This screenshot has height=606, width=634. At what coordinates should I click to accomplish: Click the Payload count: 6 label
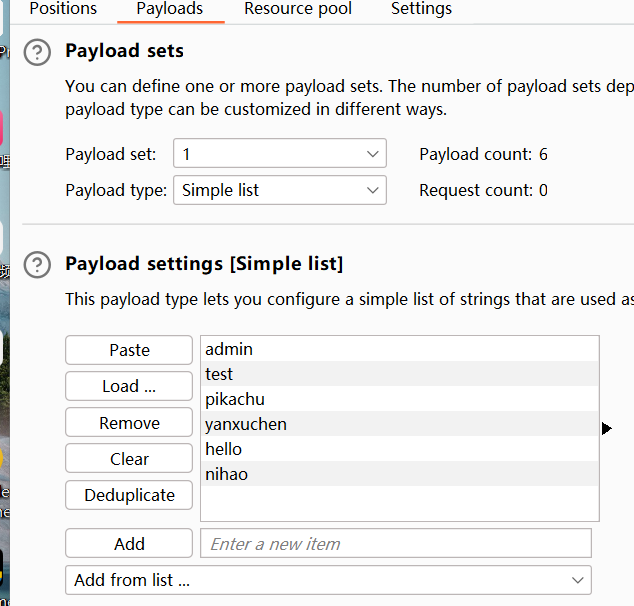point(483,154)
